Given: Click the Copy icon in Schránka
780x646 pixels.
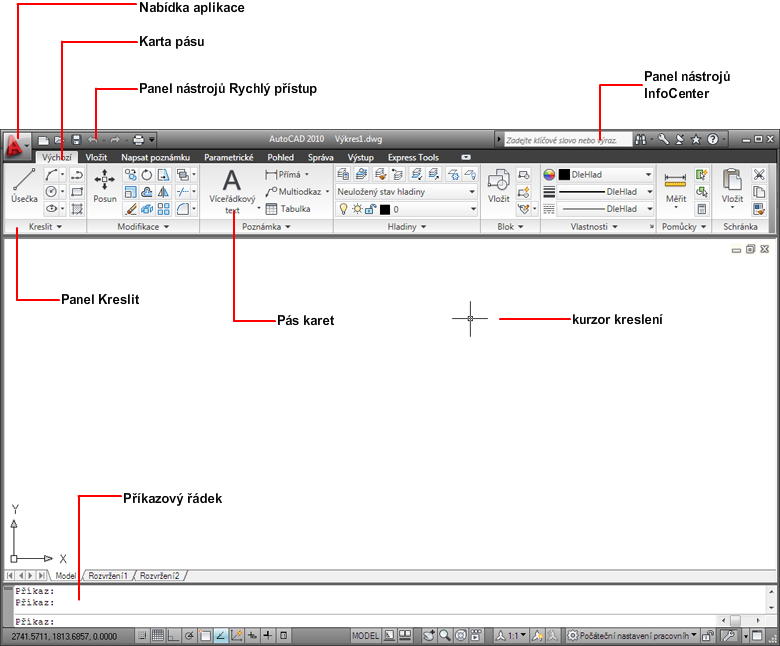Looking at the screenshot, I should 759,192.
